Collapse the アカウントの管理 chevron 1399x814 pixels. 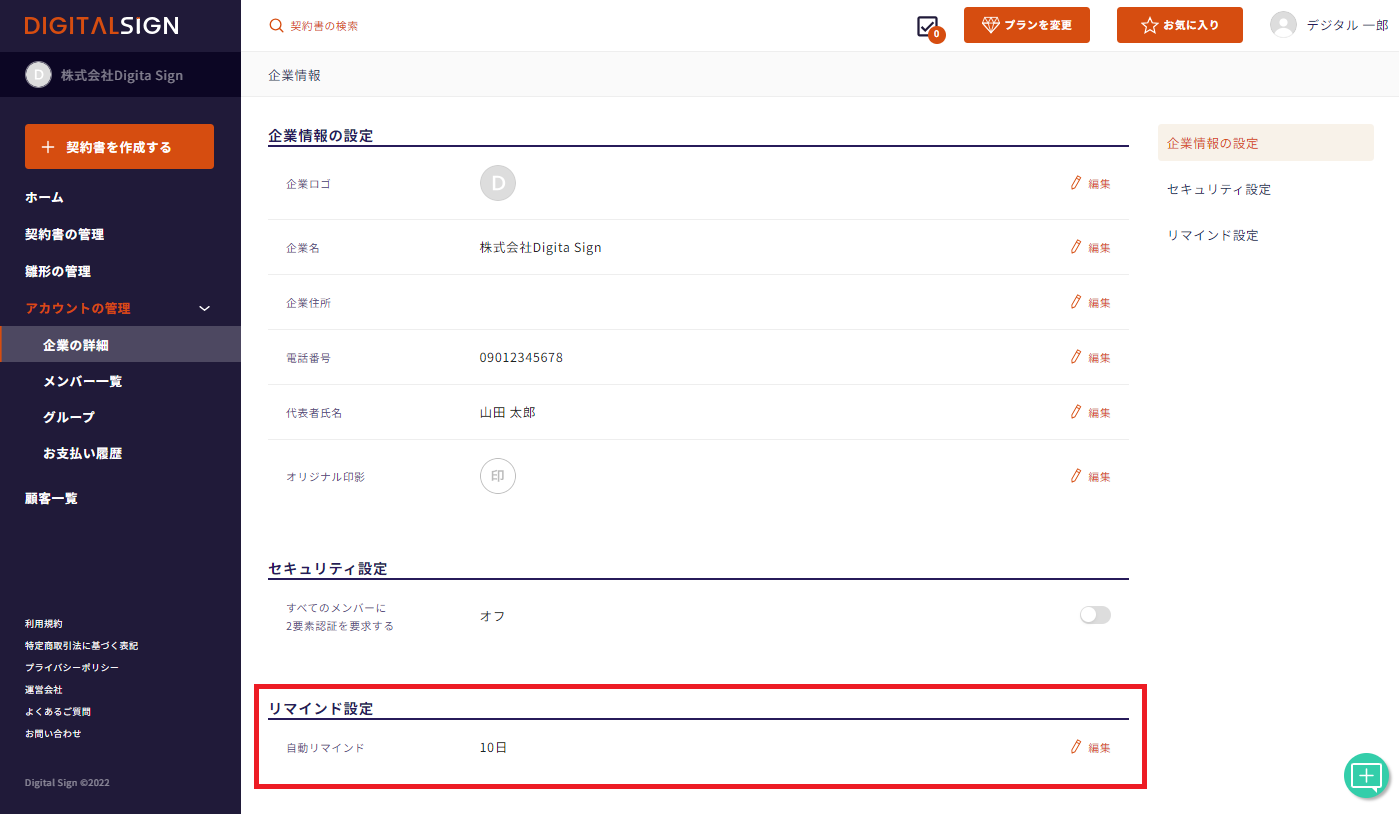205,308
